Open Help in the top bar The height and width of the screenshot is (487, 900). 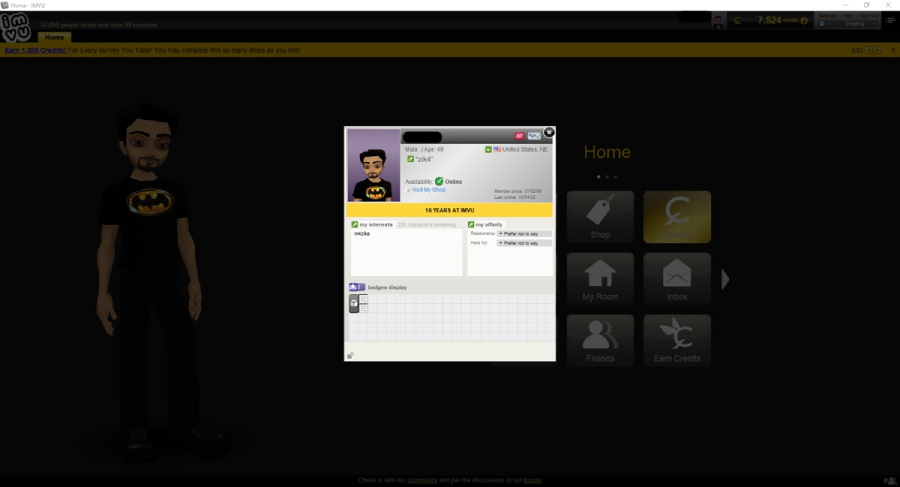pos(848,16)
